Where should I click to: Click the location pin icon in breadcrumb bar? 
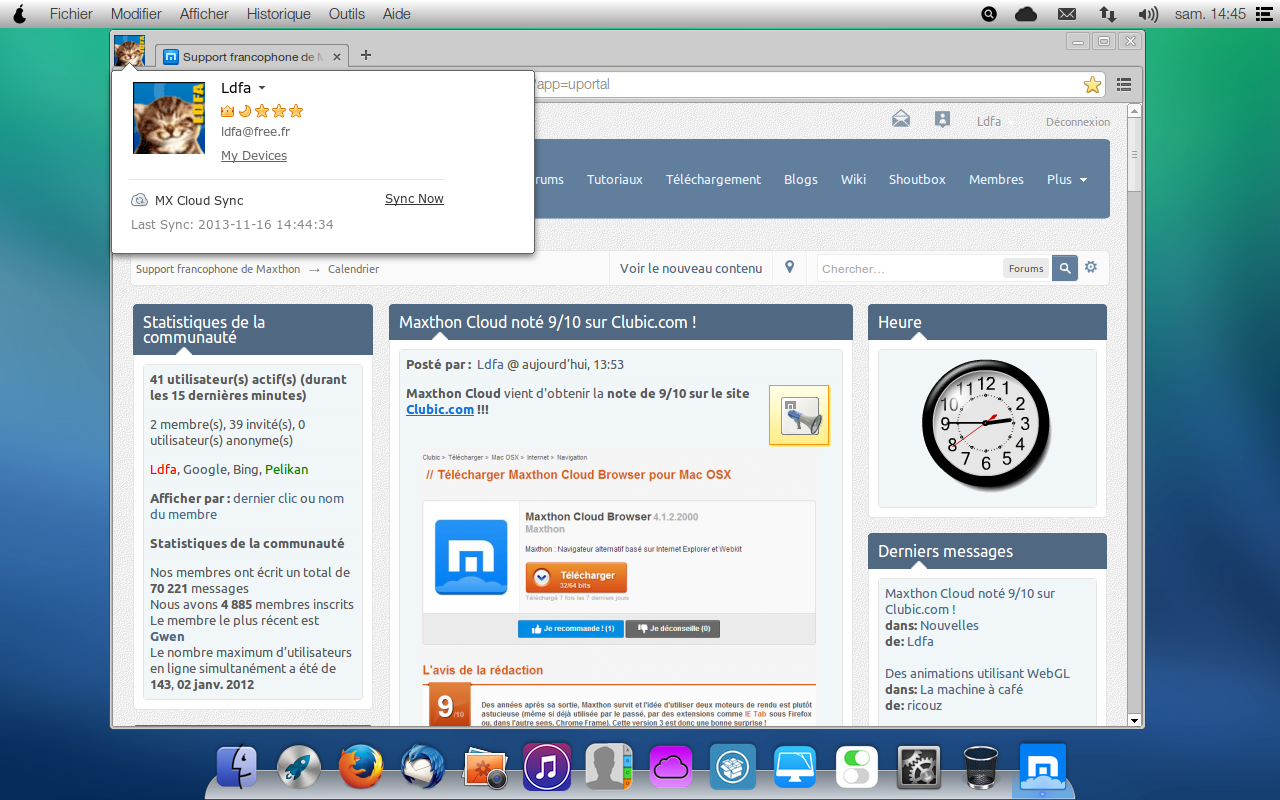point(790,267)
